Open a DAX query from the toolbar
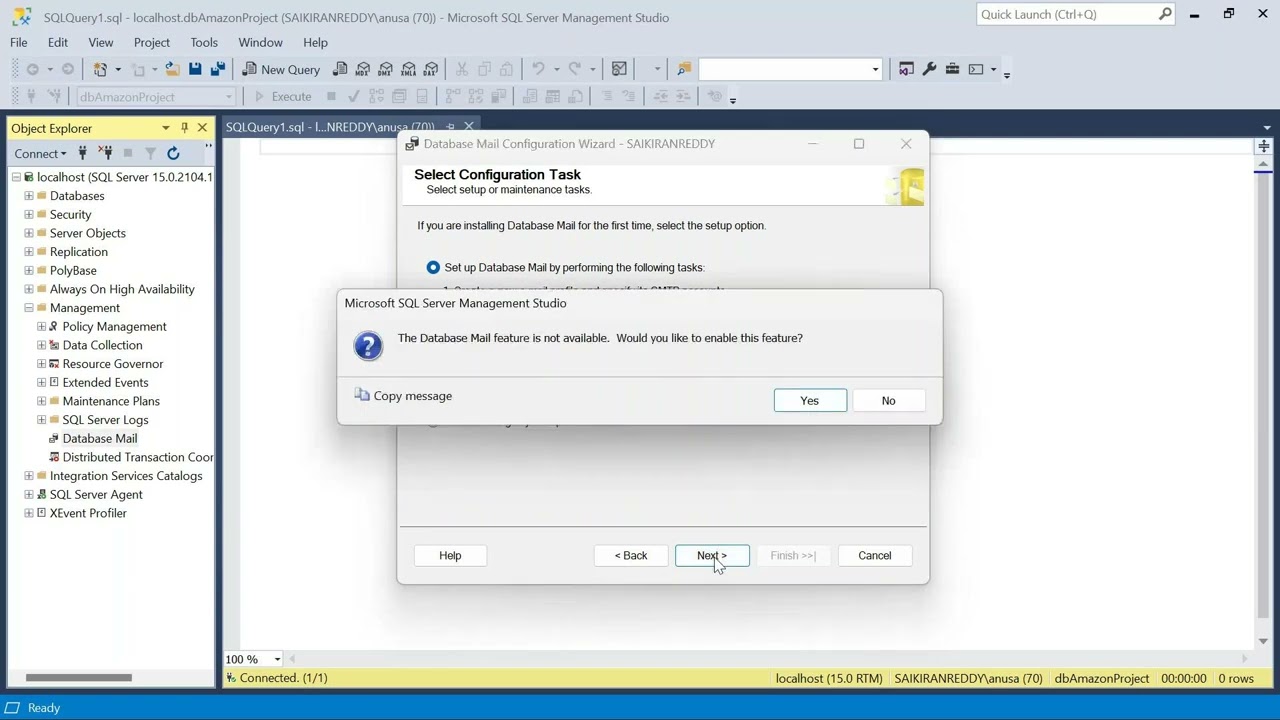This screenshot has width=1280, height=720. tap(431, 69)
